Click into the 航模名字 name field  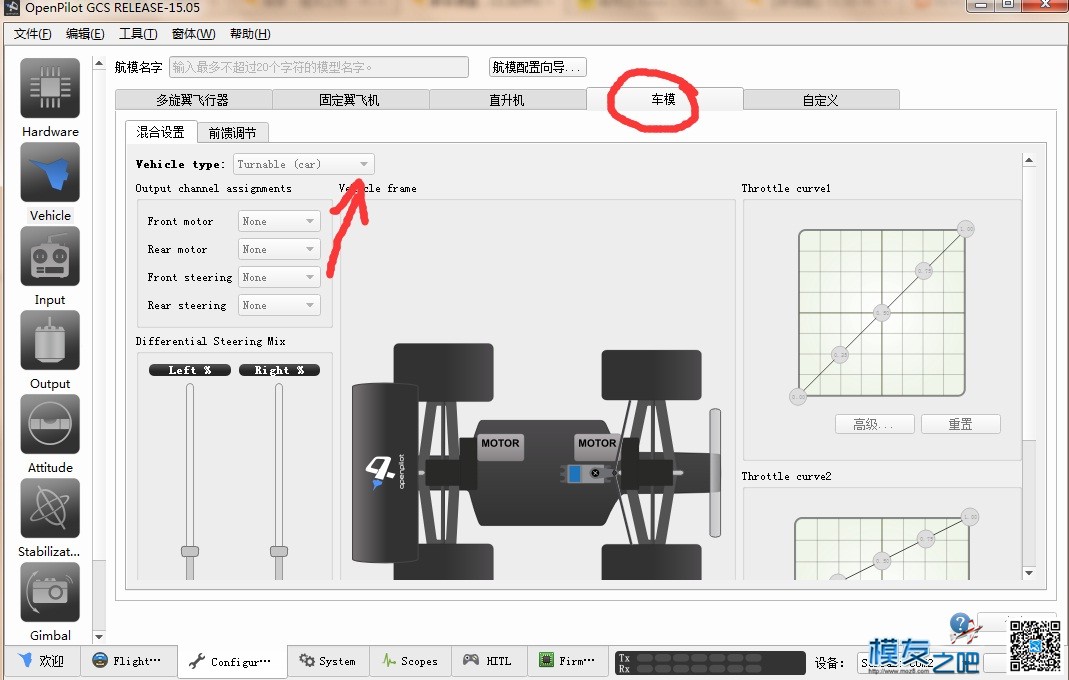318,67
